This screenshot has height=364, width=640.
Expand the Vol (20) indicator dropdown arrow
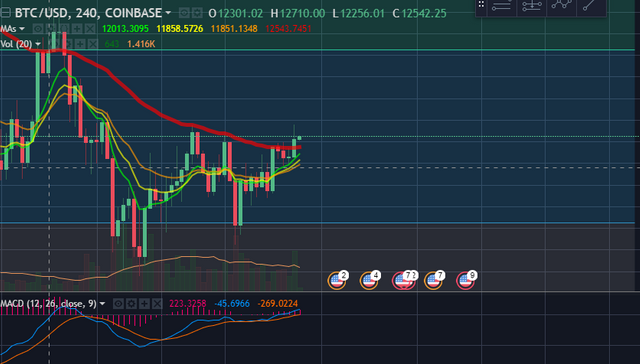38,44
